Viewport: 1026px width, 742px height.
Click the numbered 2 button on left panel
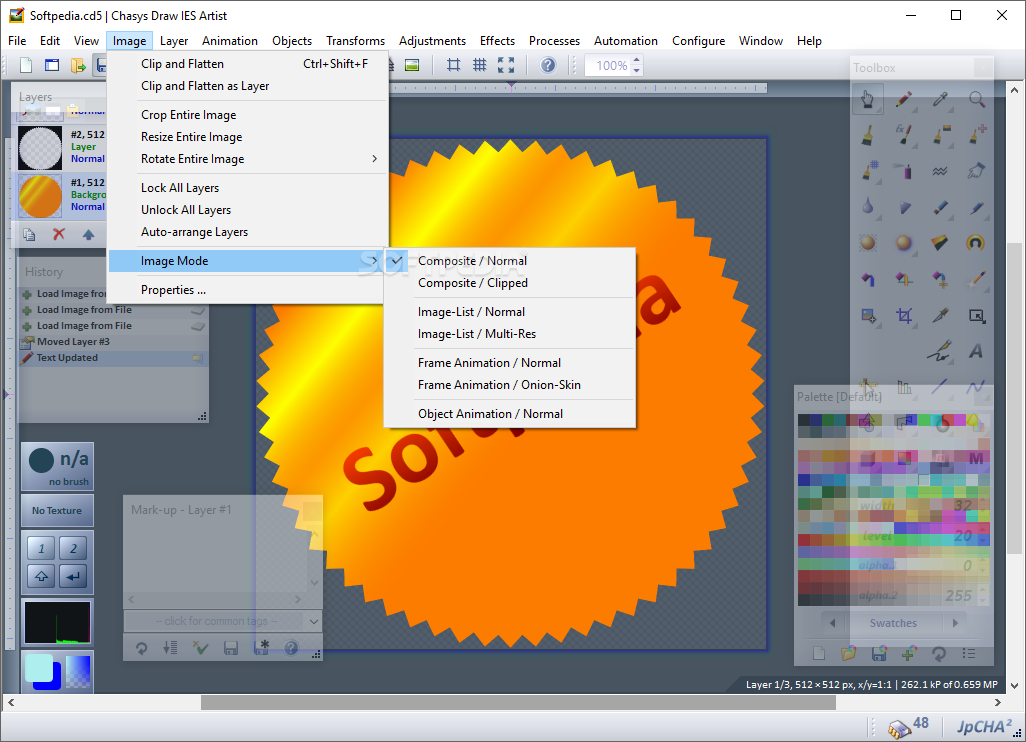pos(73,548)
